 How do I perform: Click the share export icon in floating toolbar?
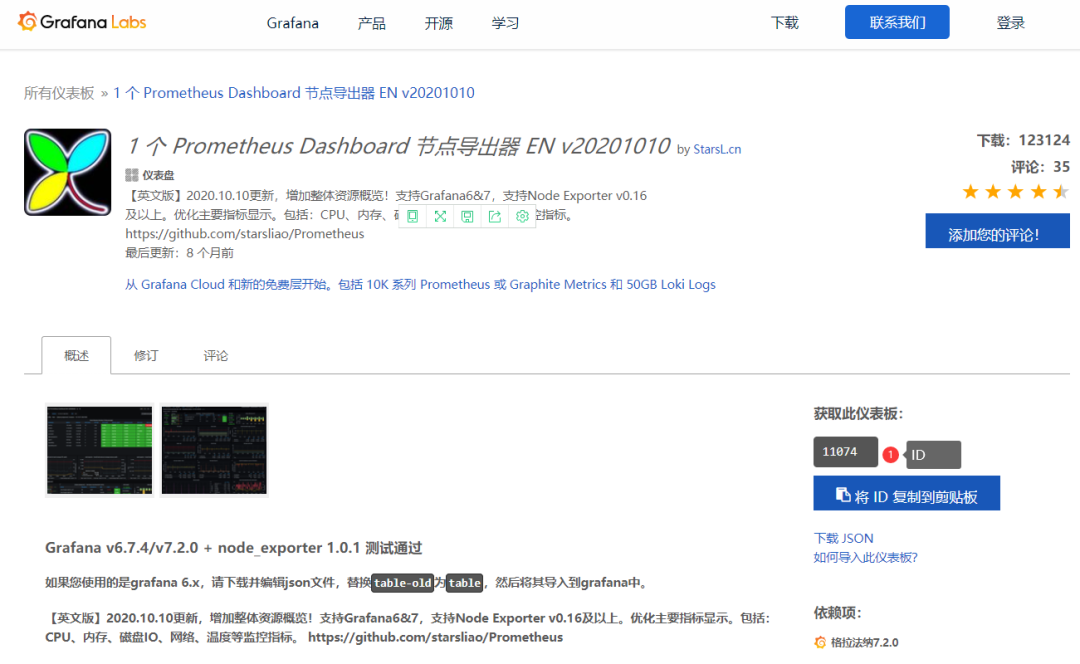(495, 216)
